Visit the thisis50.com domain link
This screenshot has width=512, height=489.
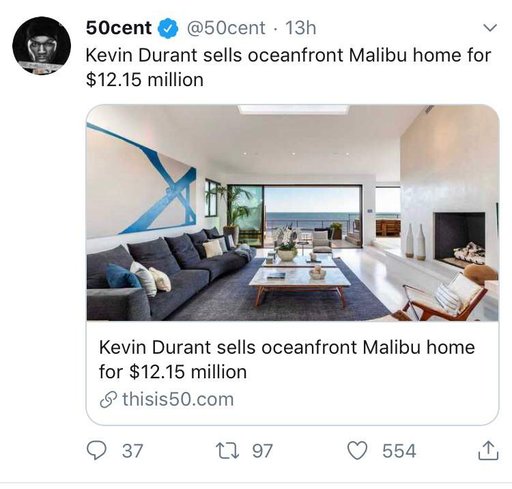[x=178, y=399]
